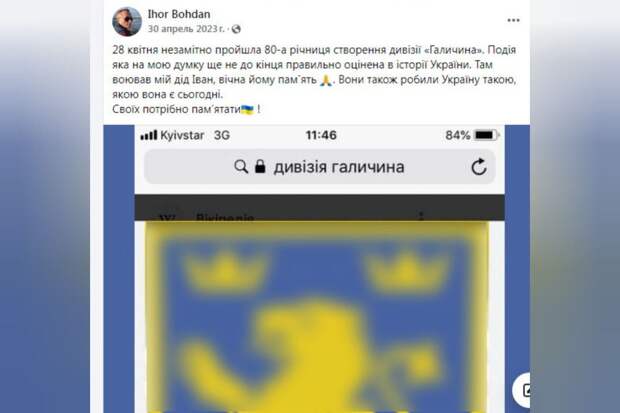Select the дивізія галичина address field

pyautogui.click(x=319, y=167)
